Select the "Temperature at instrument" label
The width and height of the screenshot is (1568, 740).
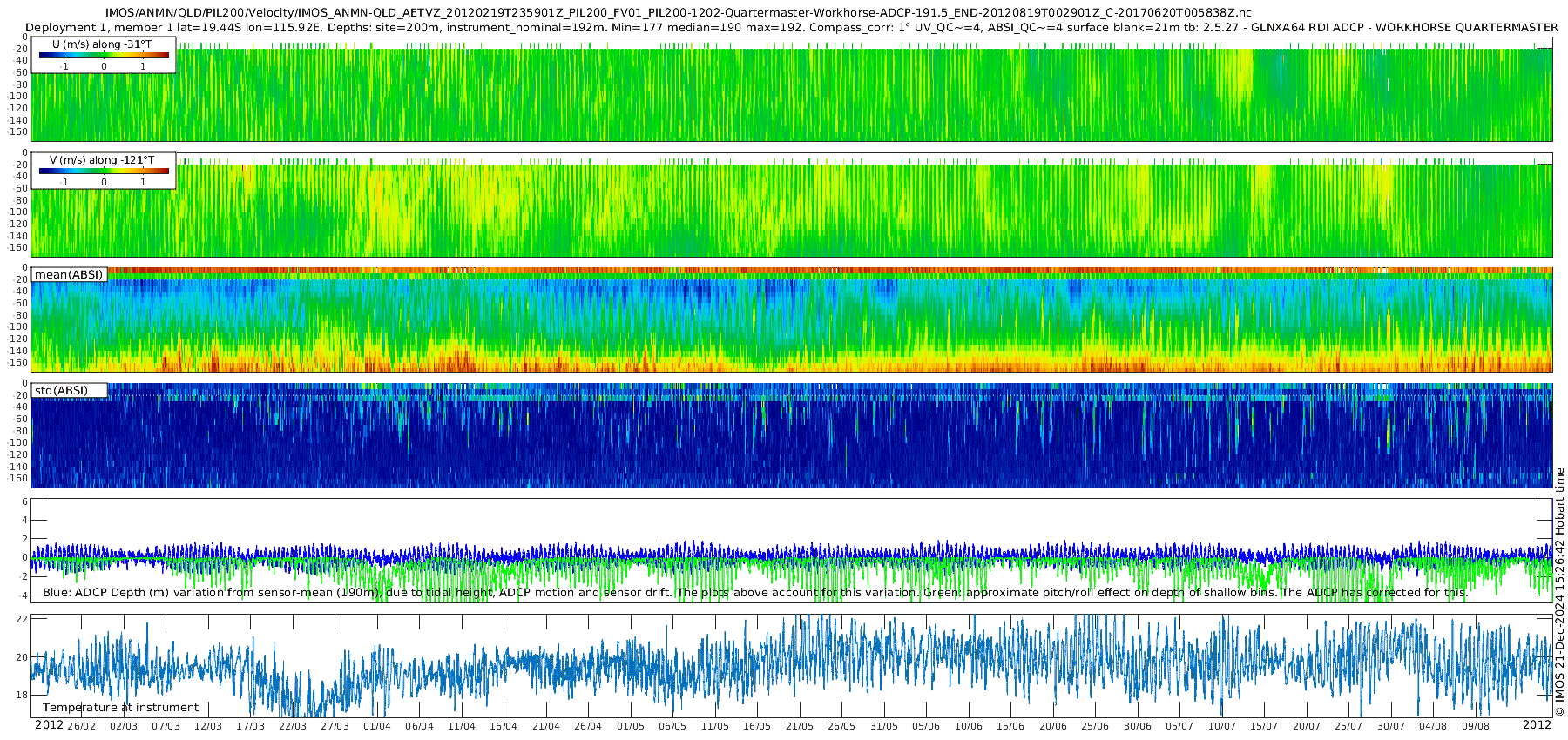coord(120,708)
